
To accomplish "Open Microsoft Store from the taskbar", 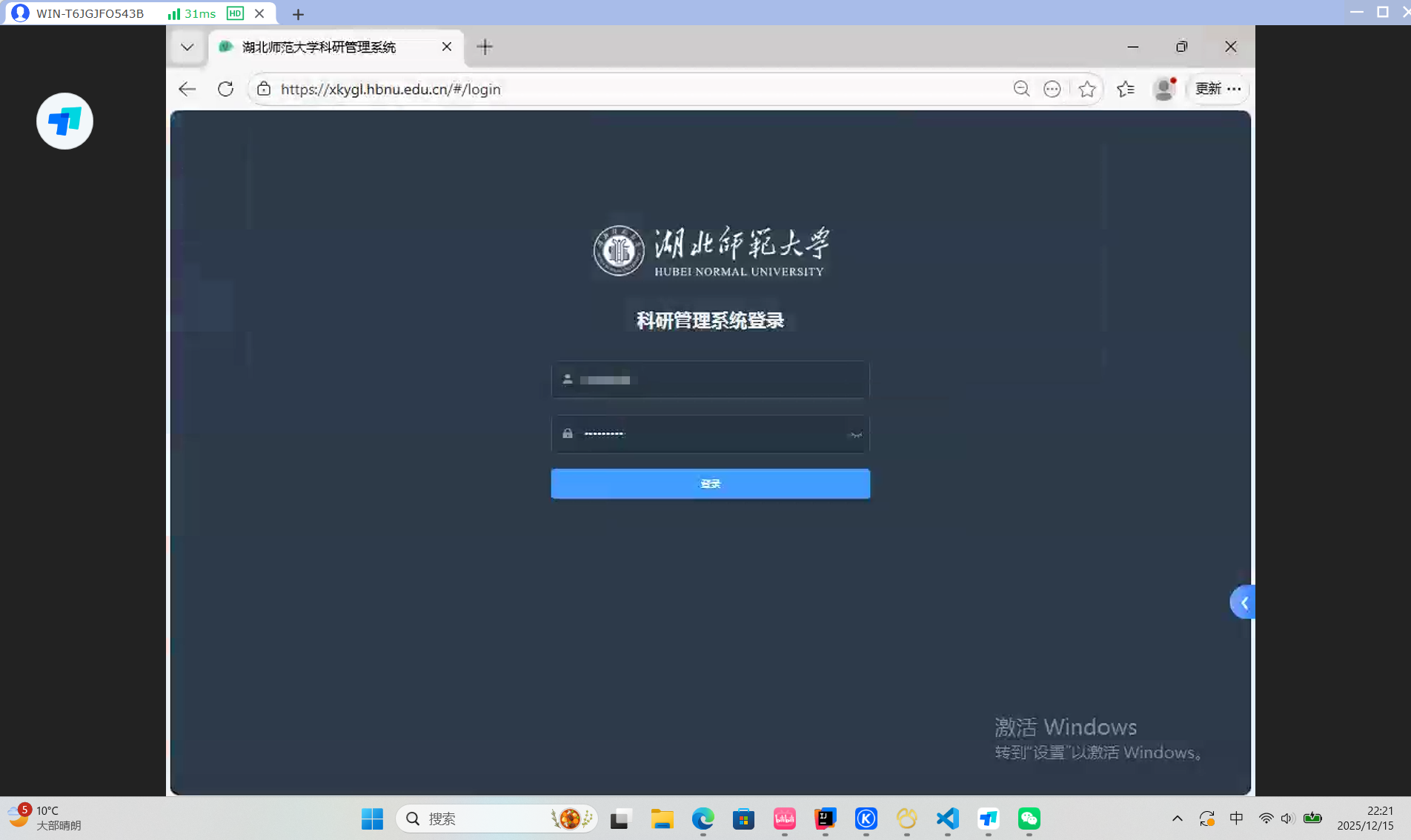I will tap(743, 819).
